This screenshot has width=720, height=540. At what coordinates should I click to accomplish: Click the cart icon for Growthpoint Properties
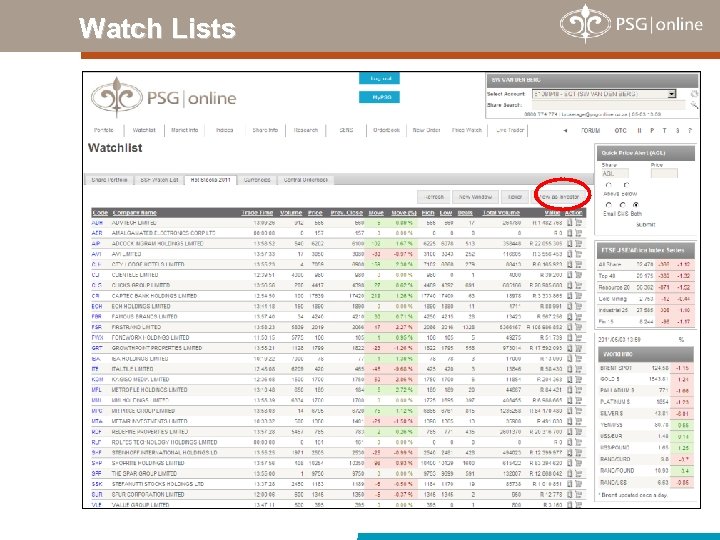578,349
